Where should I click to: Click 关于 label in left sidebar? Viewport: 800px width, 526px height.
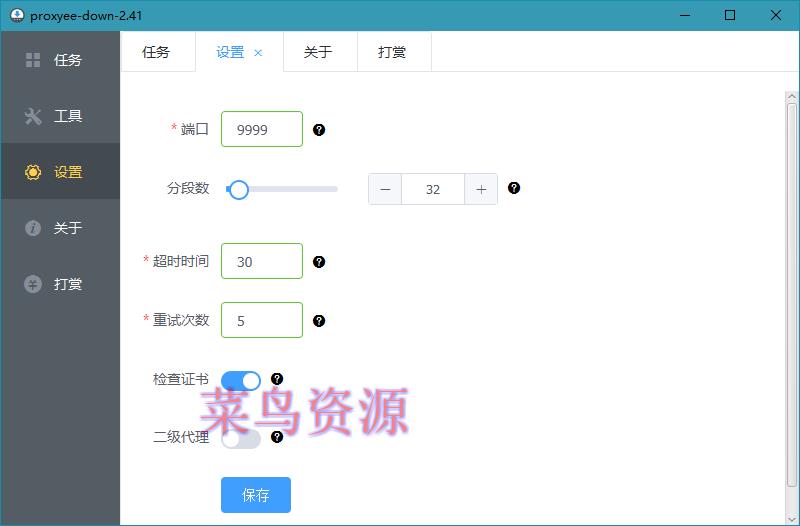68,228
